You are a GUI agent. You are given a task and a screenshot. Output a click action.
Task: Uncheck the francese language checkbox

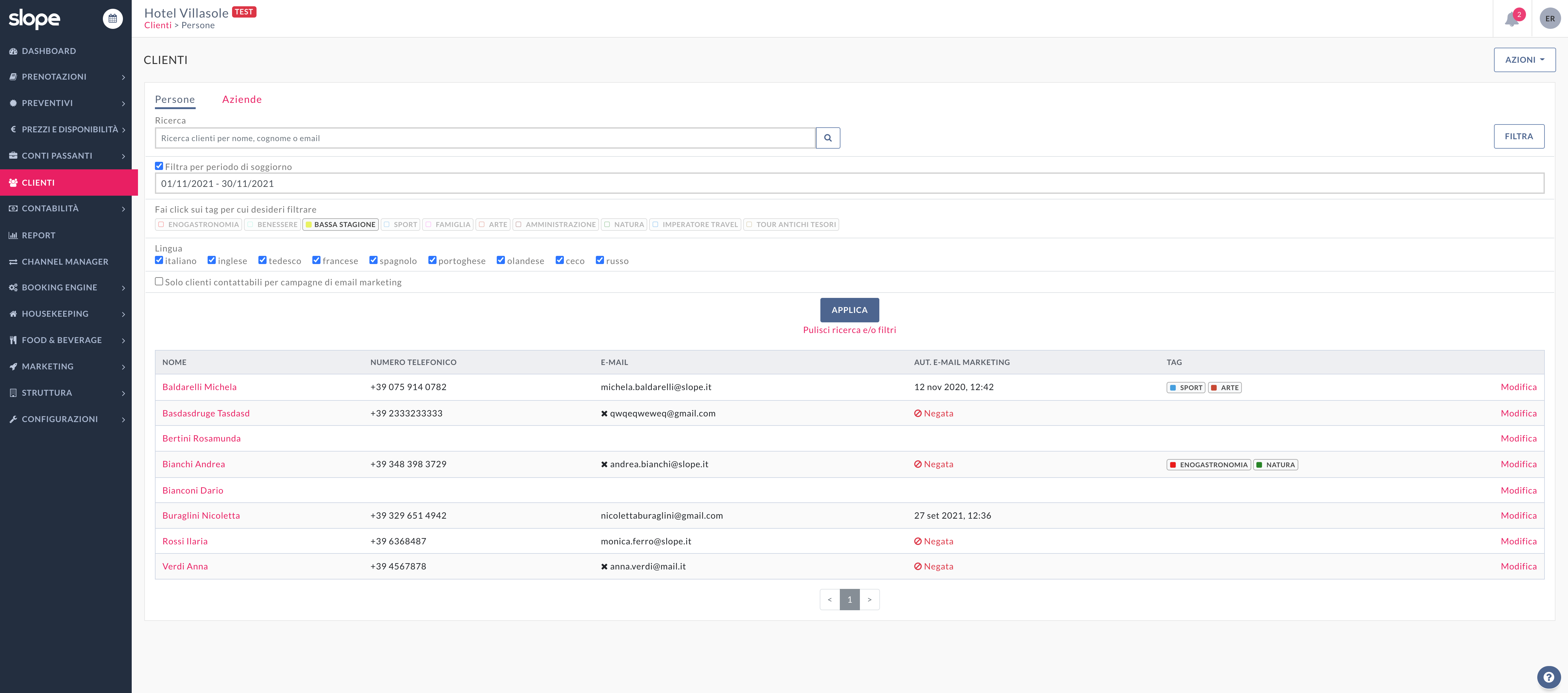[316, 260]
